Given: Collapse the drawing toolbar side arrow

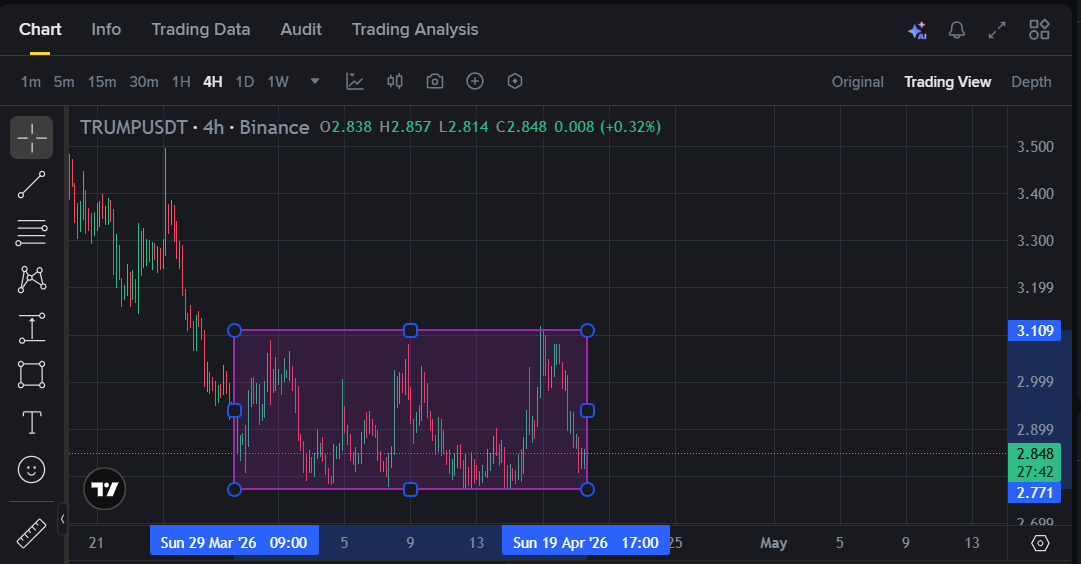Looking at the screenshot, I should 63,518.
